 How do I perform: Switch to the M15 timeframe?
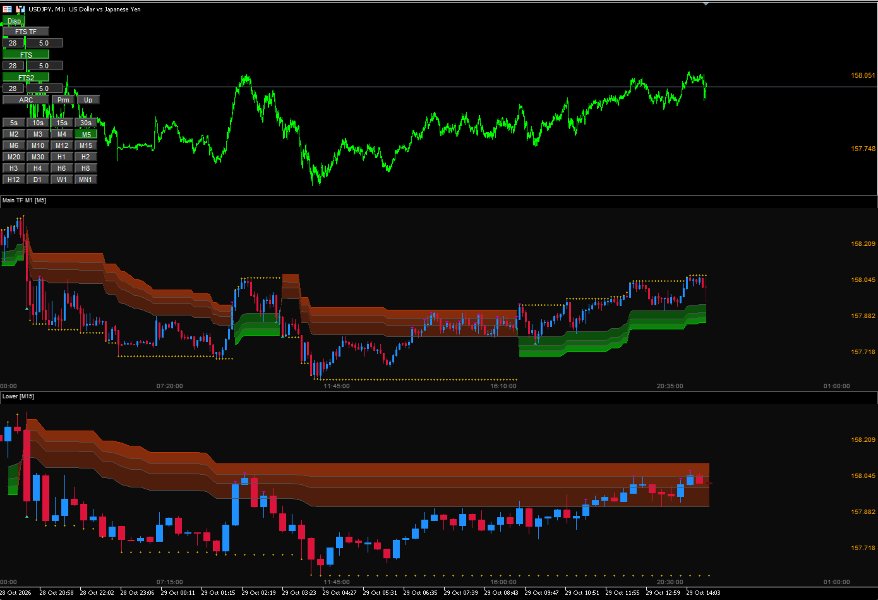pos(86,146)
